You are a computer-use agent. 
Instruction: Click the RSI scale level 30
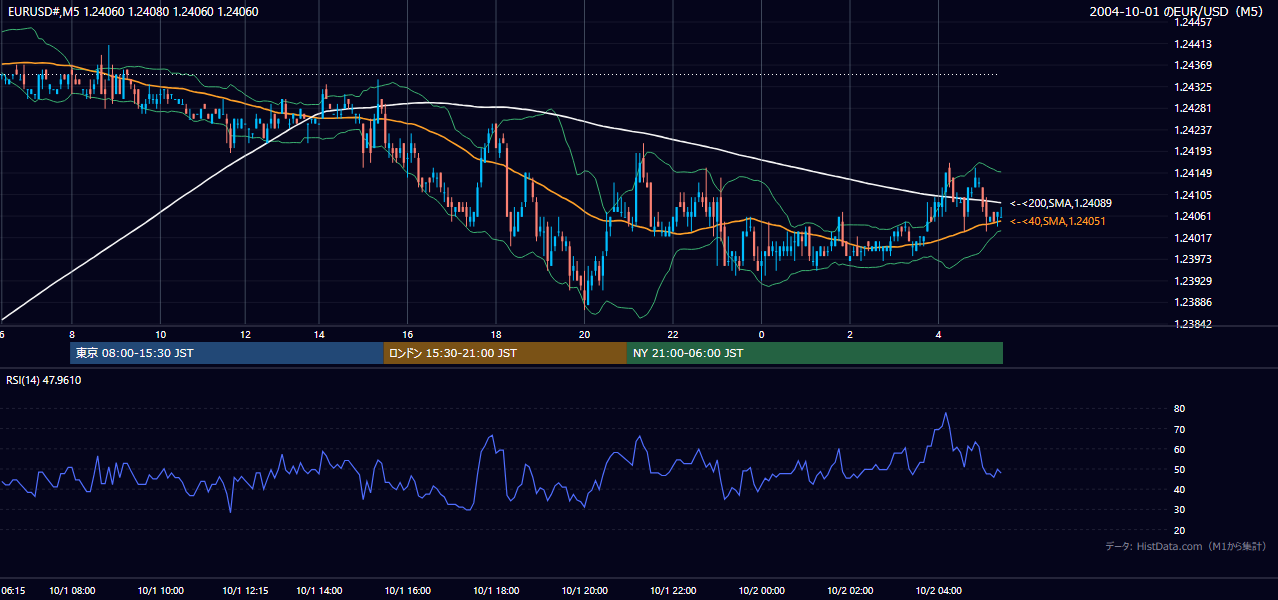pyautogui.click(x=1179, y=510)
